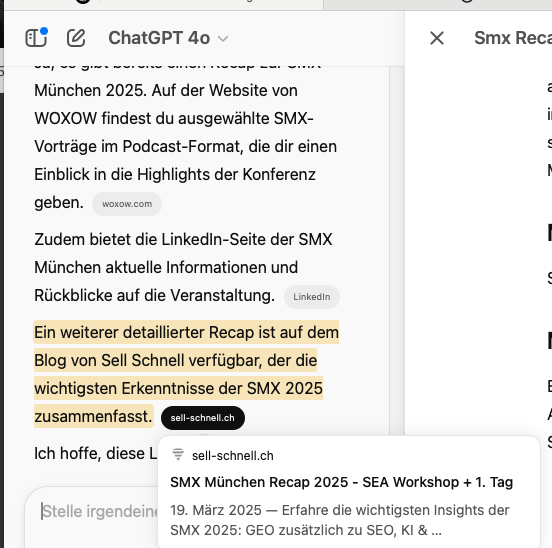Click the highlighted sentence about Sell Schnell blog
Image resolution: width=552 pixels, height=548 pixels.
[x=186, y=374]
